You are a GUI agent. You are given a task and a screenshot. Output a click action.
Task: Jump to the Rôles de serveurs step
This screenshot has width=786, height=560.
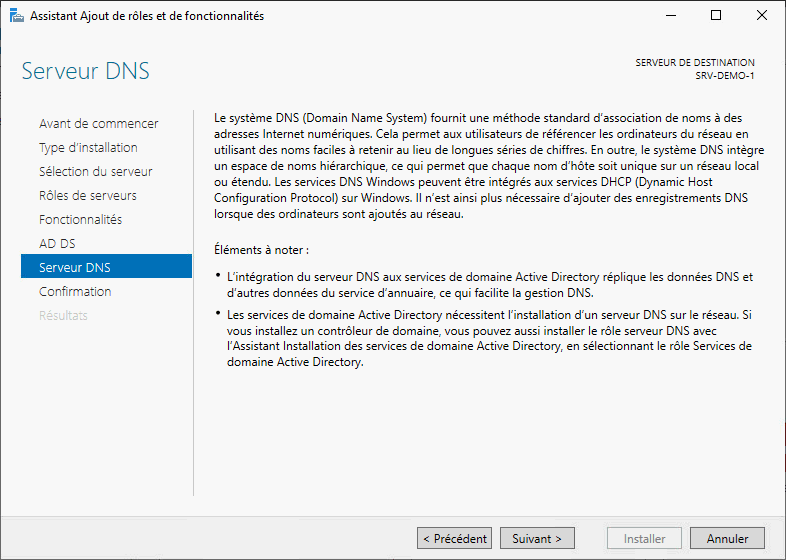click(x=88, y=196)
